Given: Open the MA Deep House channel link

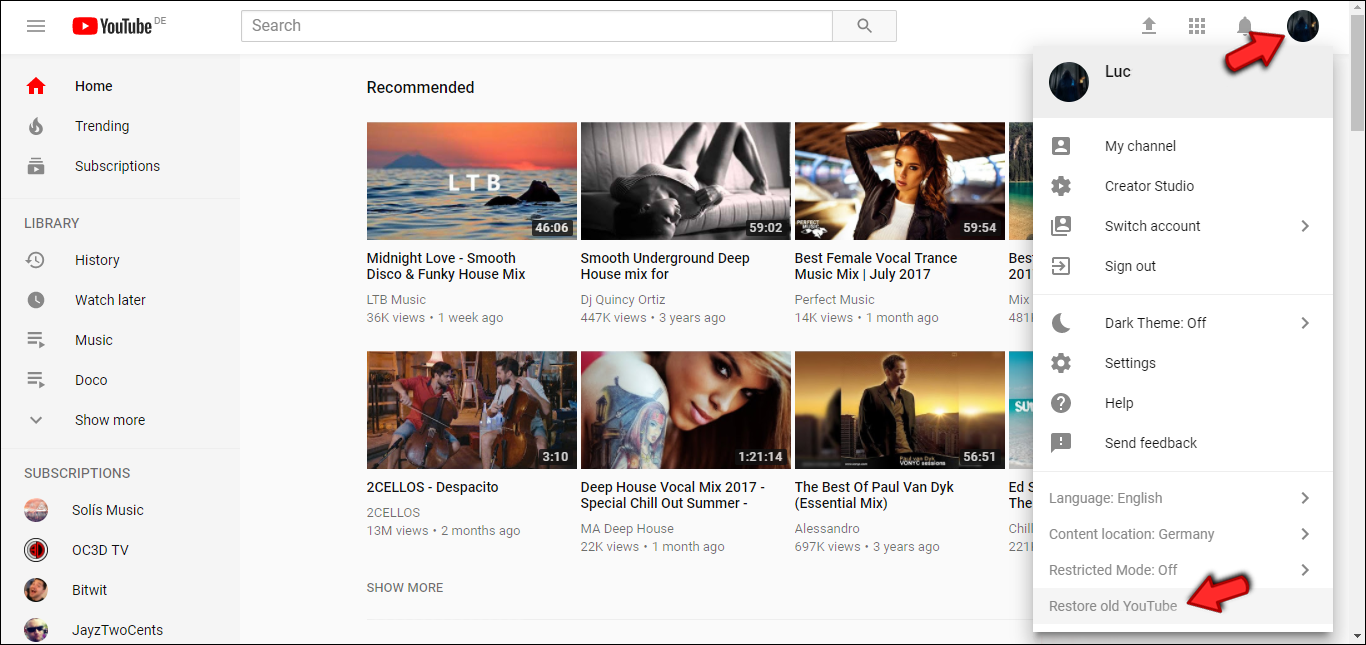Looking at the screenshot, I should tap(627, 529).
